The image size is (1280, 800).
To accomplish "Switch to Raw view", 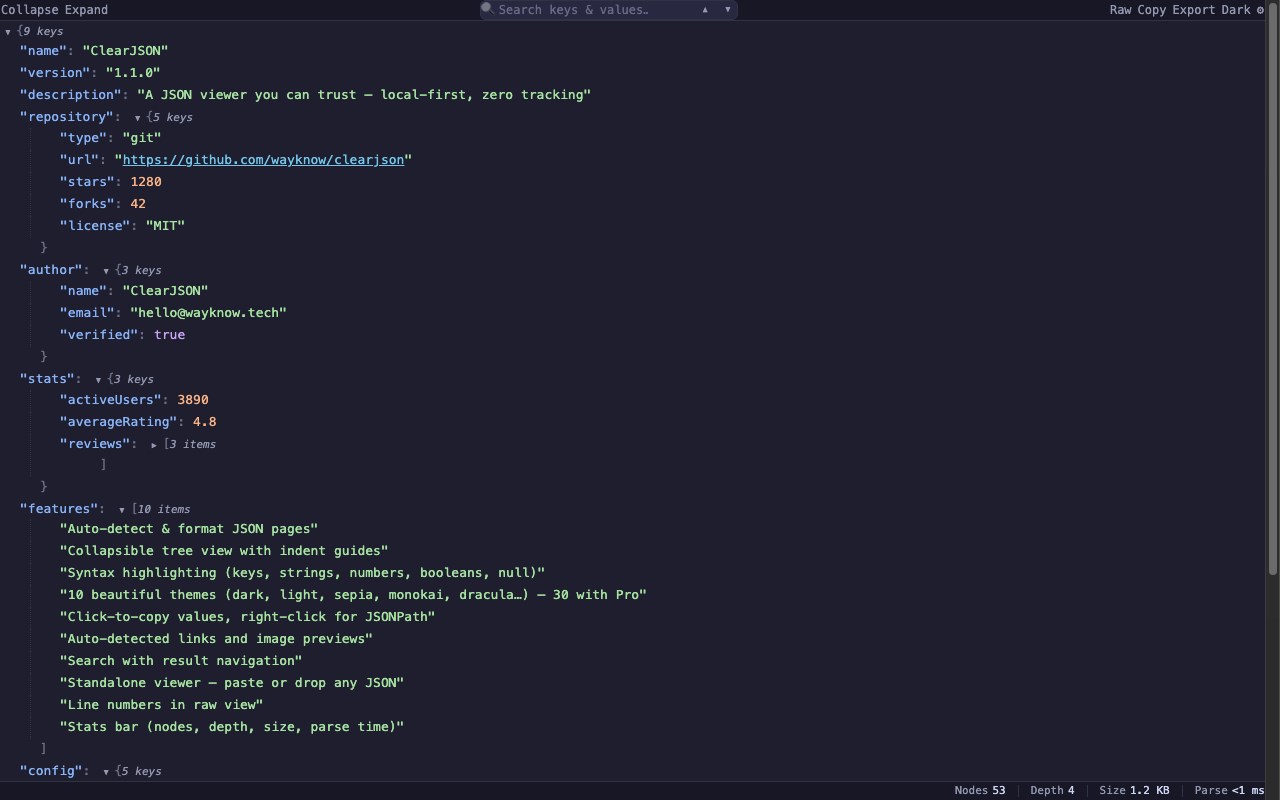I will [x=1120, y=10].
